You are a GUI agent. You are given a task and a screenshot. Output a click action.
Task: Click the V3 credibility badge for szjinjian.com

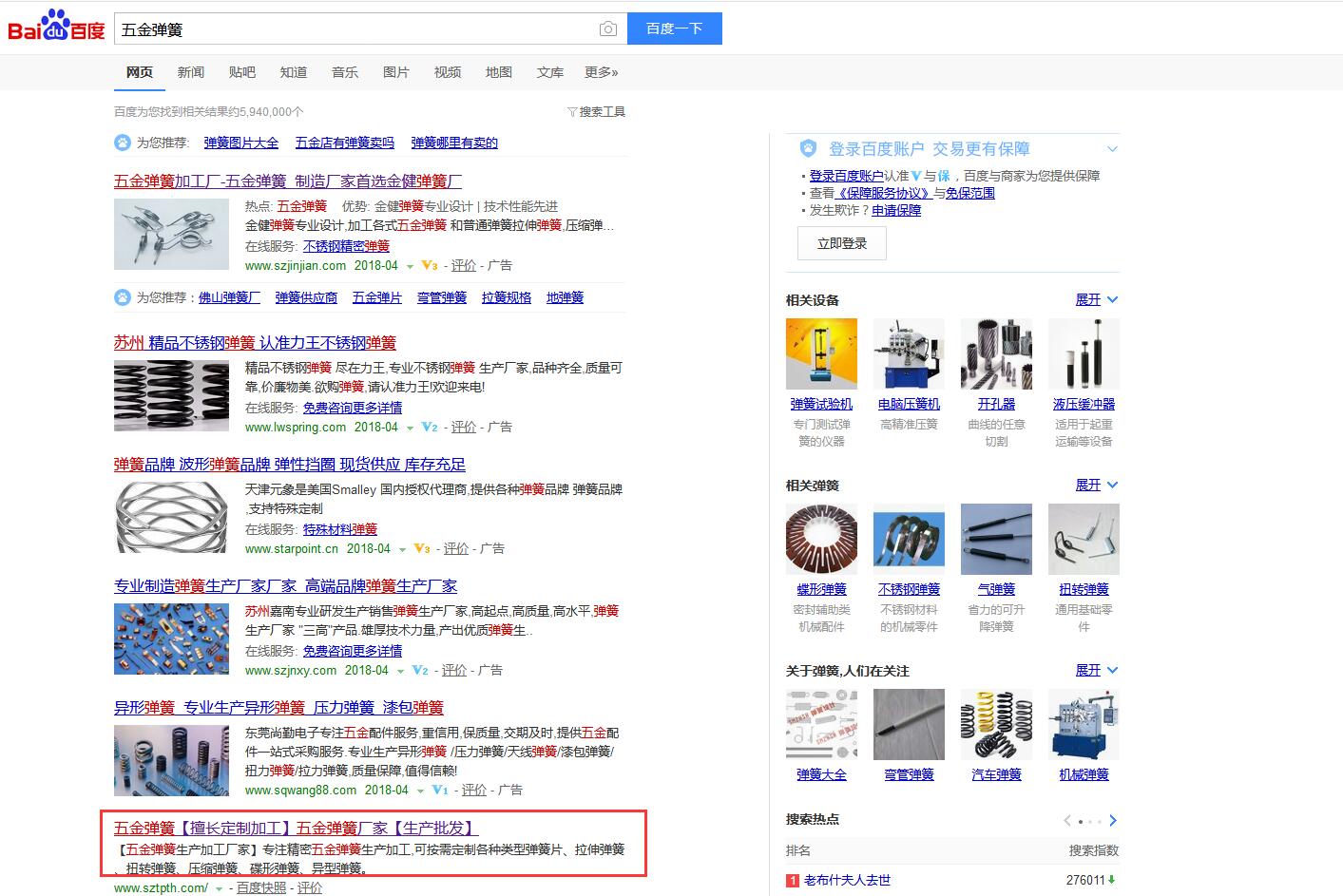[430, 266]
